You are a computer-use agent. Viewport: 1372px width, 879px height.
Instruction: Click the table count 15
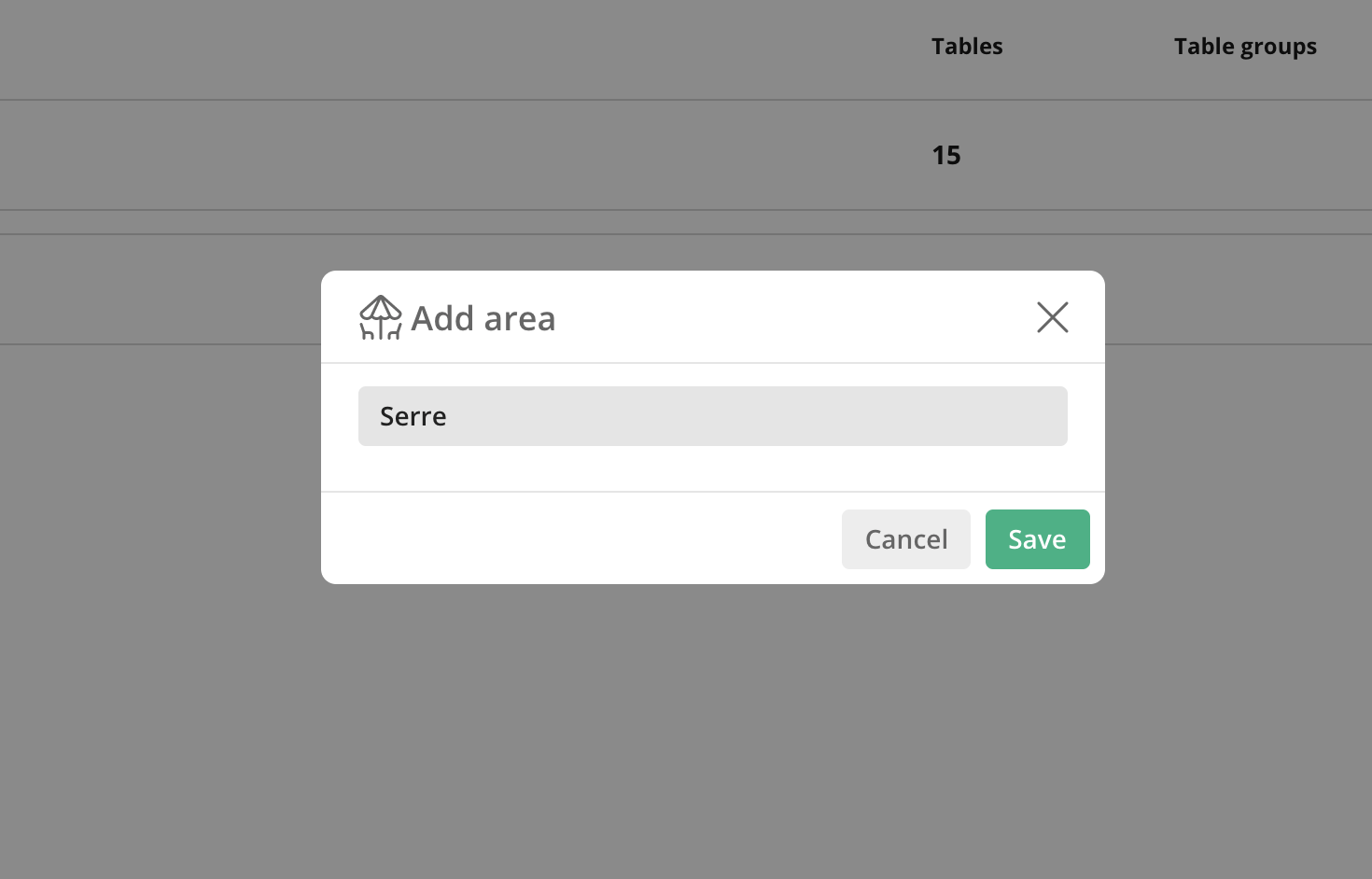tap(946, 155)
